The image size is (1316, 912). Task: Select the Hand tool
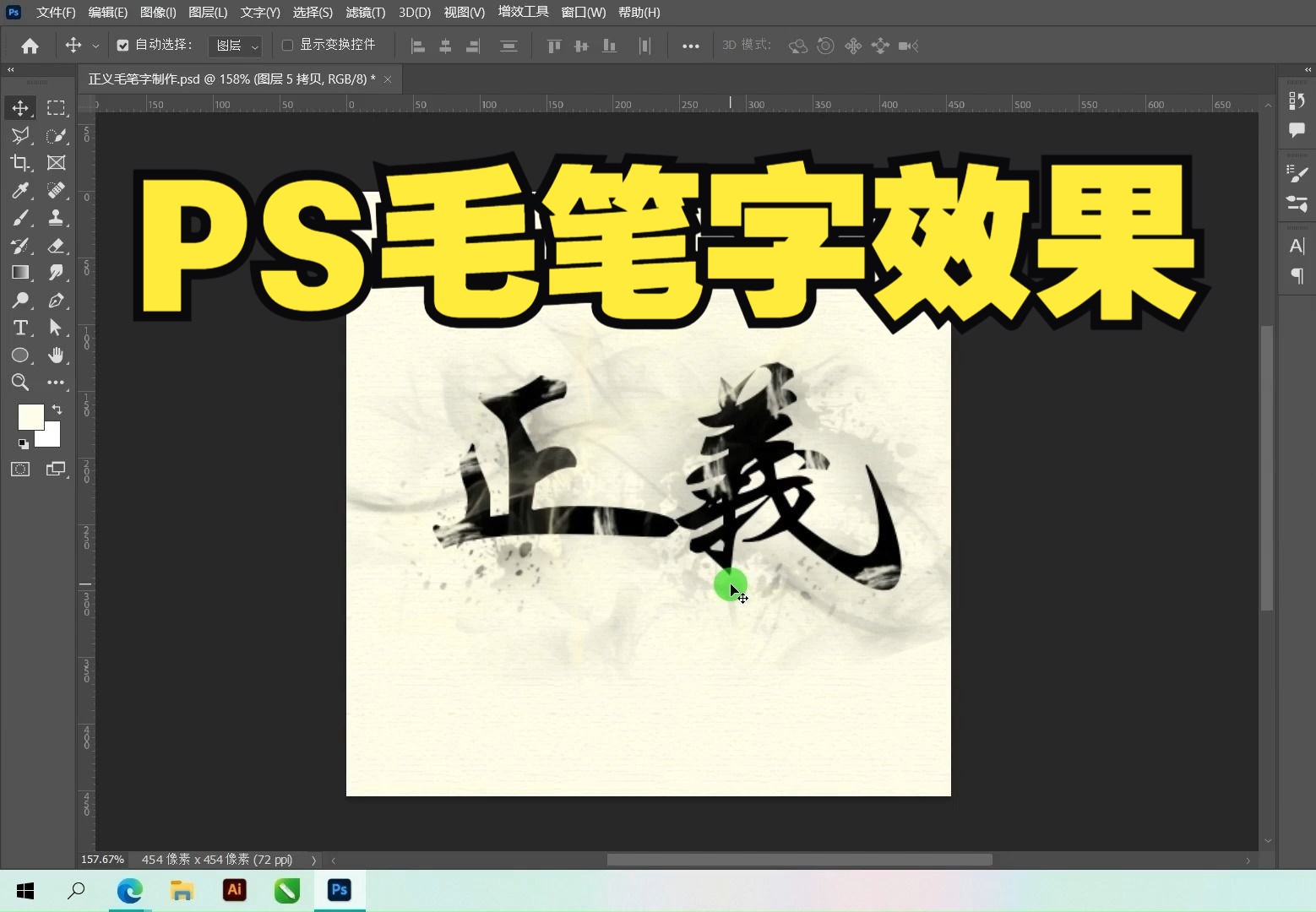point(56,355)
